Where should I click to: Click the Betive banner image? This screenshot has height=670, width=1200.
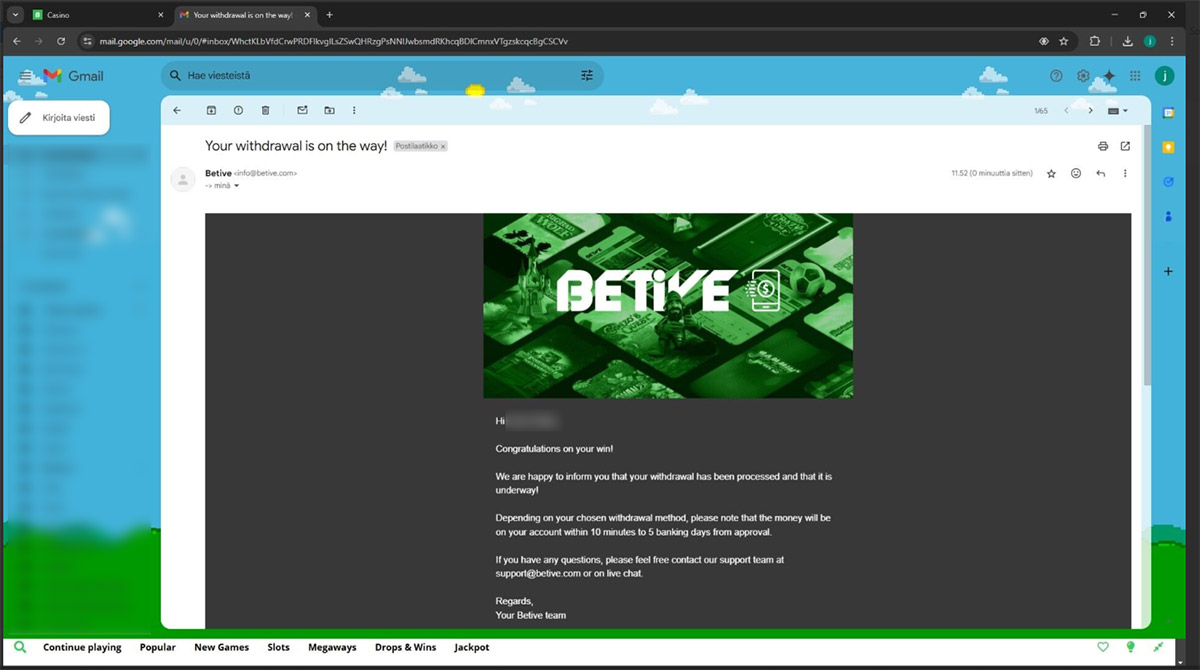(x=668, y=305)
